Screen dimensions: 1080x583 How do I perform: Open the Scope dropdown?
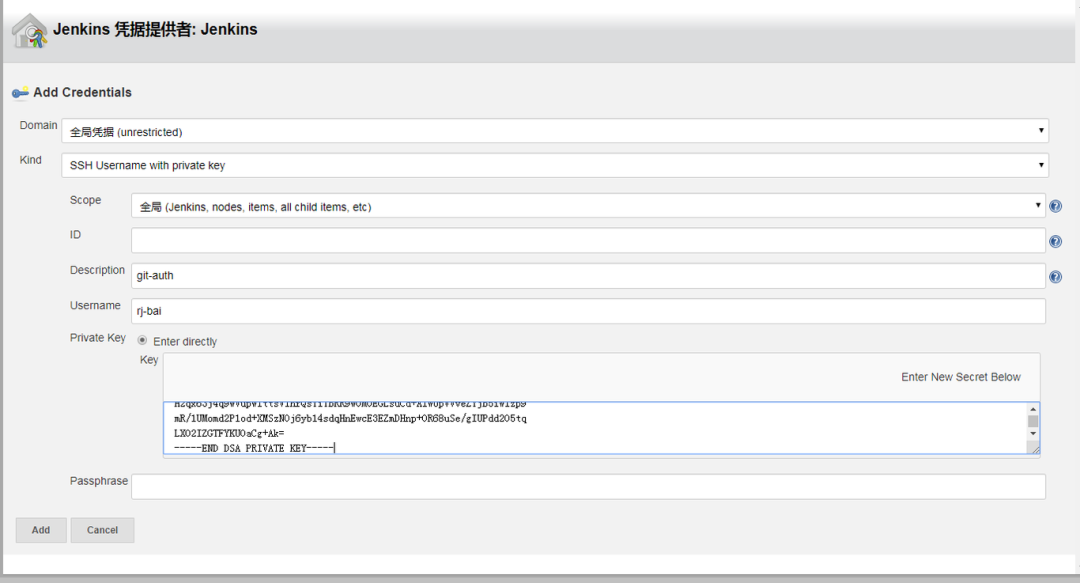(588, 206)
